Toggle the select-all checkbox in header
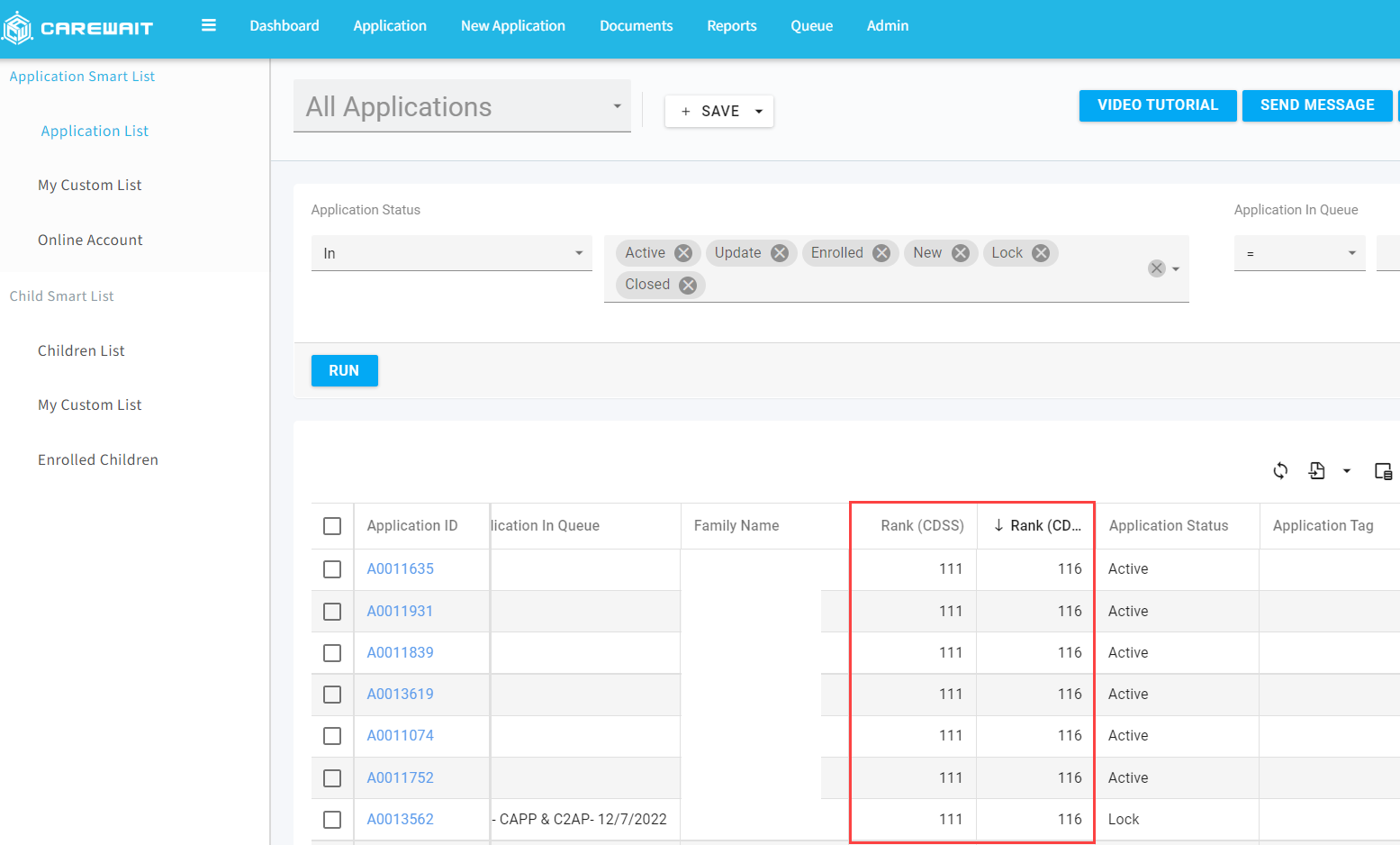The image size is (1400, 845). [x=332, y=526]
